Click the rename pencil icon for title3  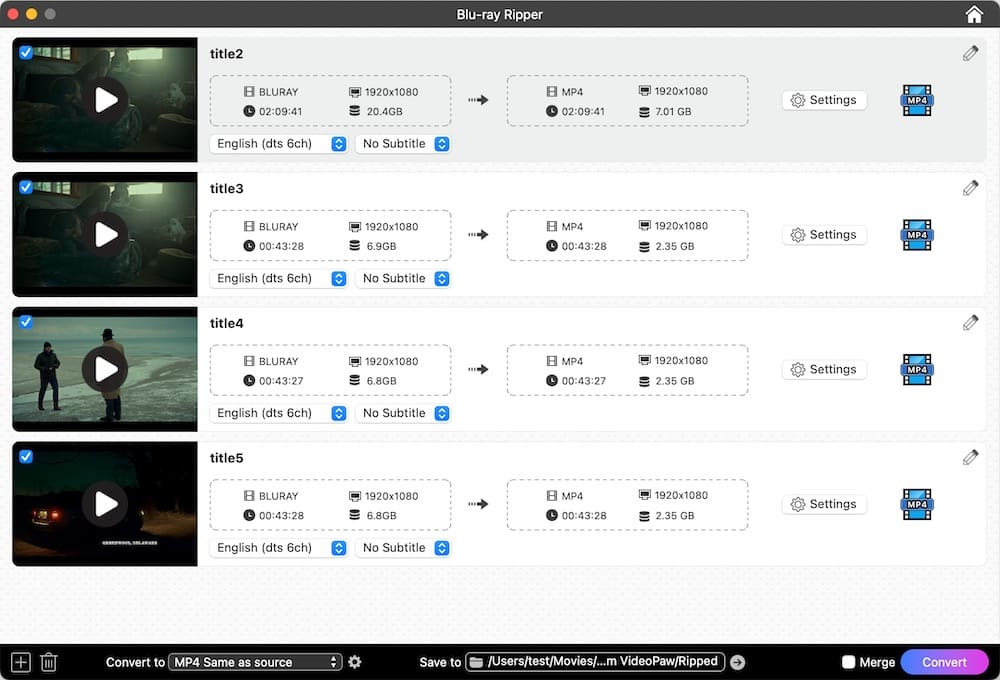(x=969, y=187)
